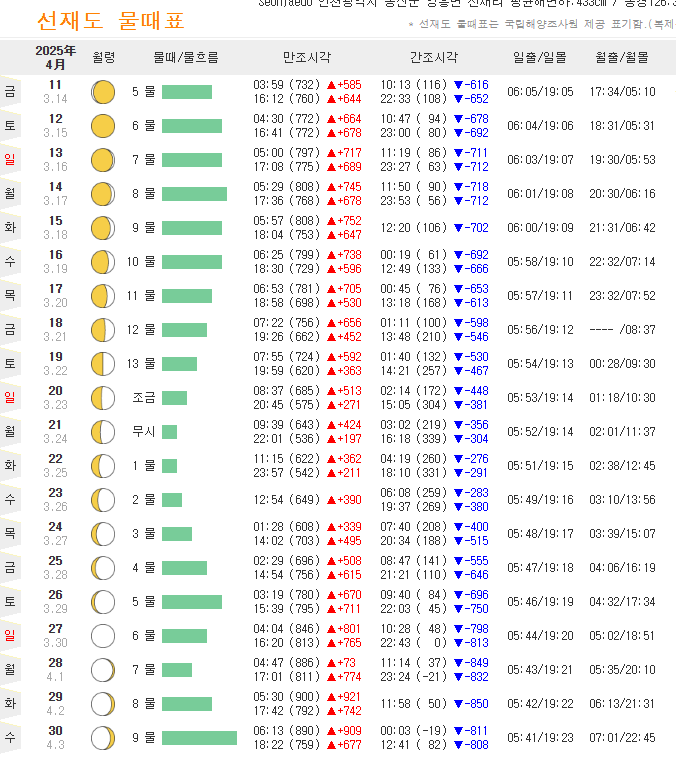Click the 일출/일몰 column header
This screenshot has width=676, height=758.
pyautogui.click(x=540, y=58)
